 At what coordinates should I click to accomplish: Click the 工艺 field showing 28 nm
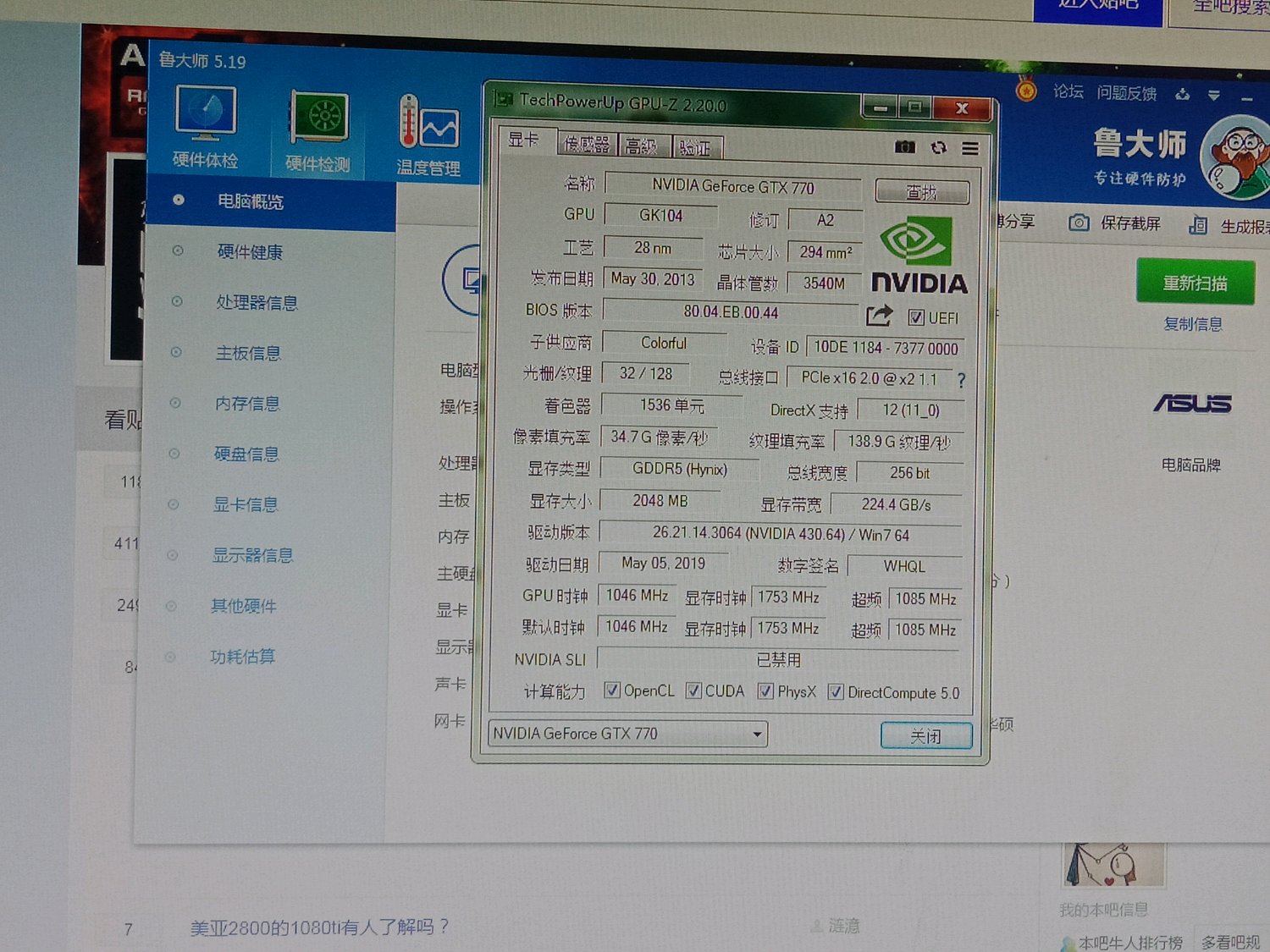[x=653, y=248]
